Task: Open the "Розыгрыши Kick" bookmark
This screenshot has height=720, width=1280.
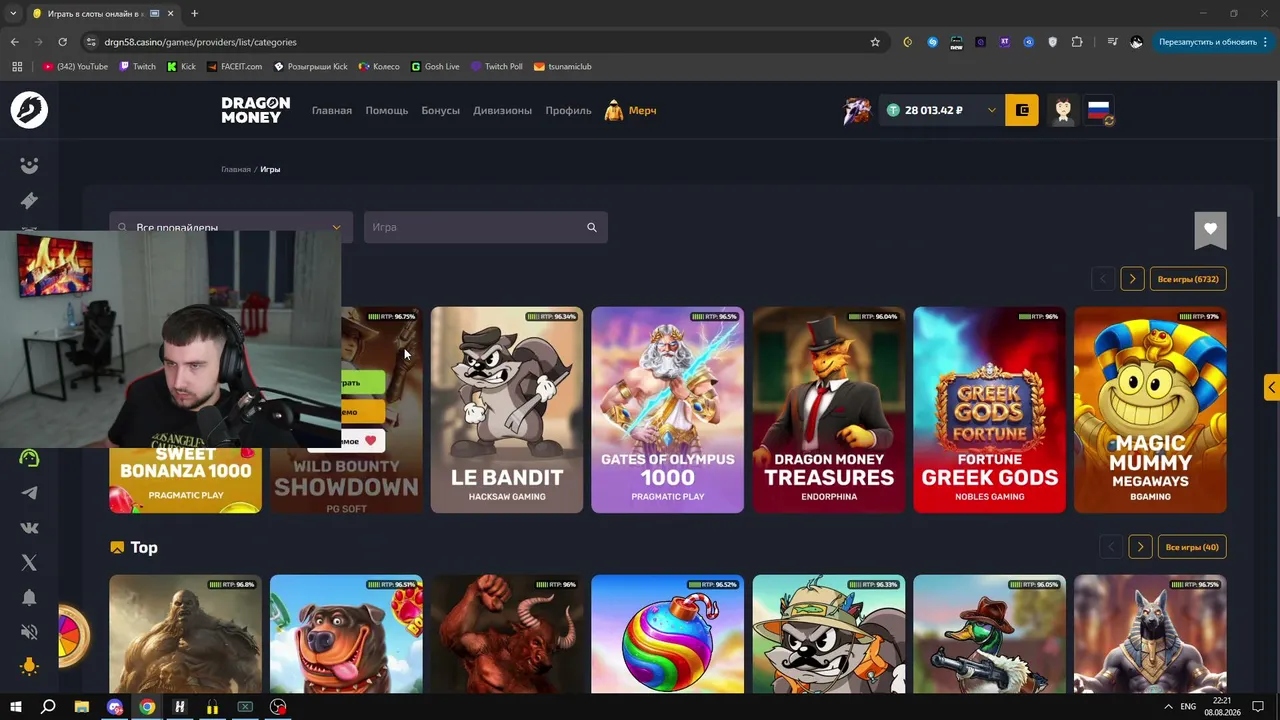Action: (310, 67)
